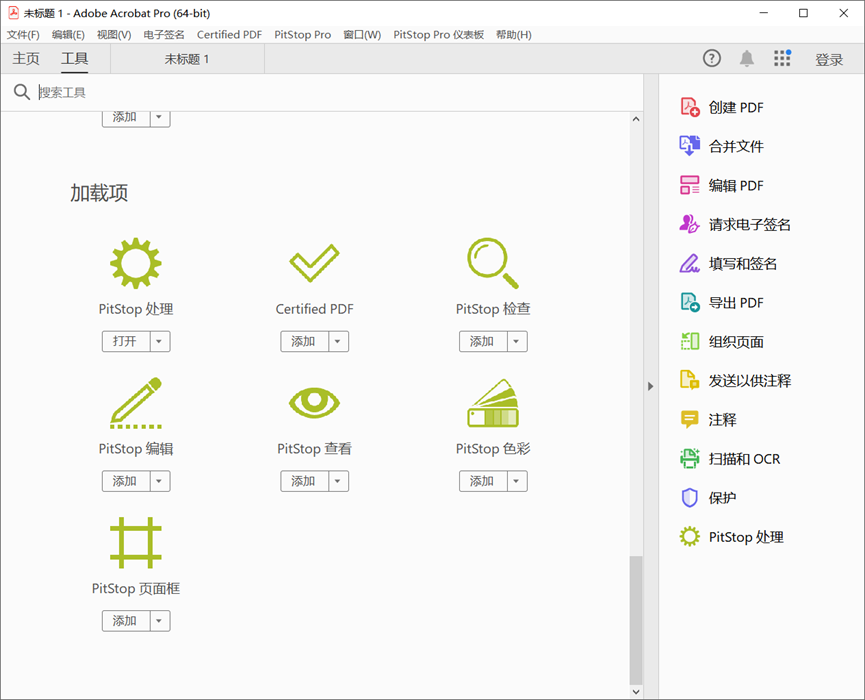This screenshot has width=865, height=700.
Task: Open the help question mark icon
Action: coord(712,58)
